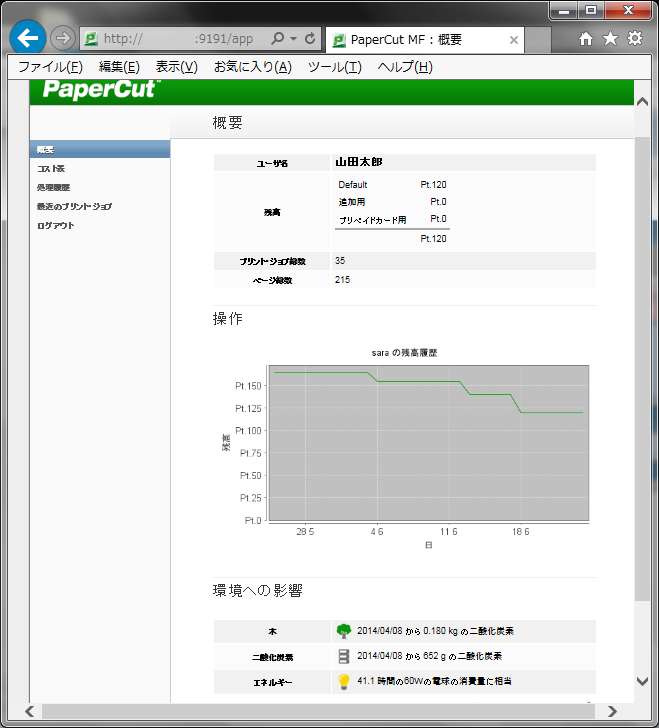659x728 pixels.
Task: Click the 追加用 balance label
Action: coord(352,202)
